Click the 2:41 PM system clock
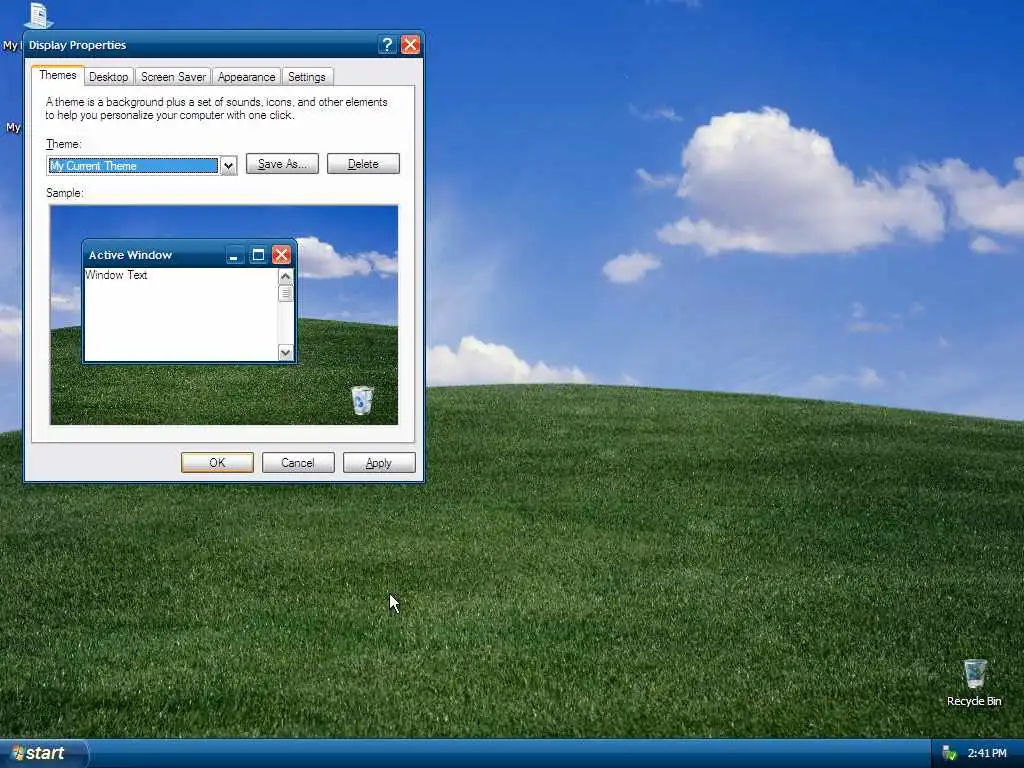Image resolution: width=1024 pixels, height=768 pixels. tap(987, 753)
